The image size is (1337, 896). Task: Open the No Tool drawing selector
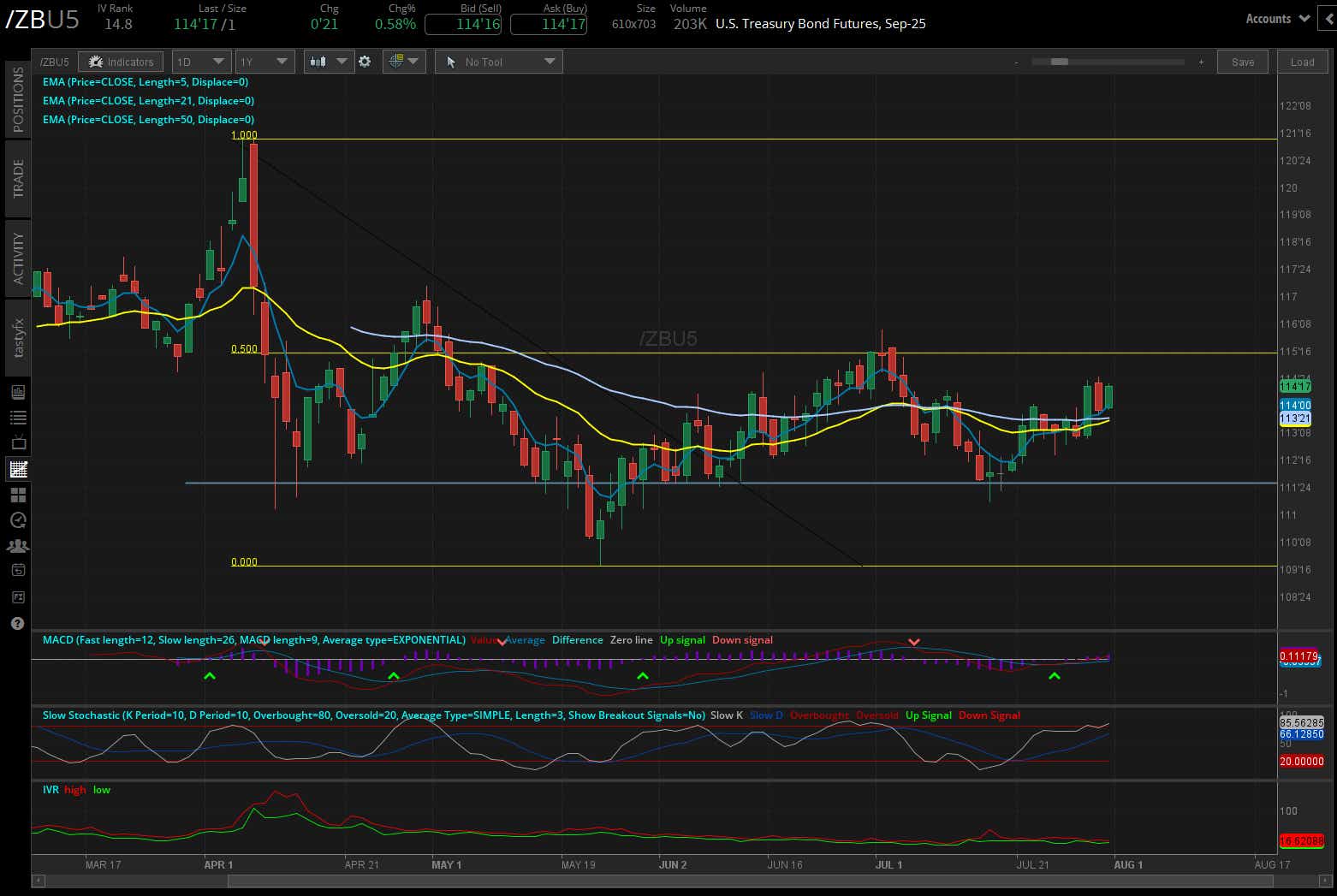498,61
